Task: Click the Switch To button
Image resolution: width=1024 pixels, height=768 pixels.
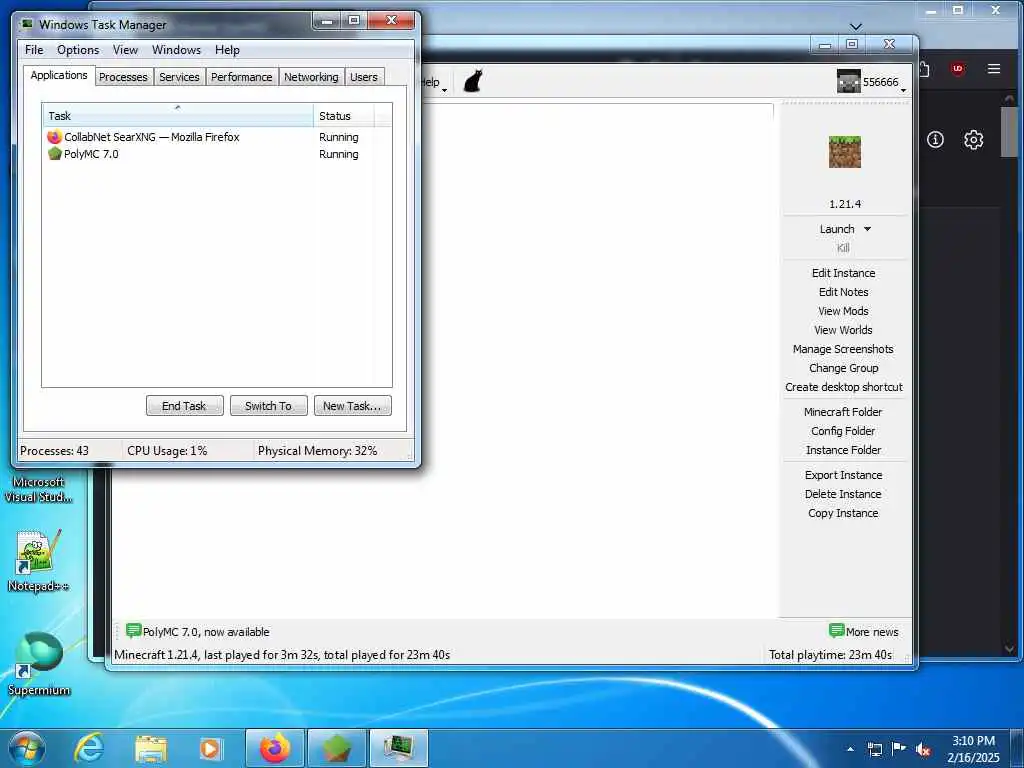Action: pyautogui.click(x=268, y=406)
